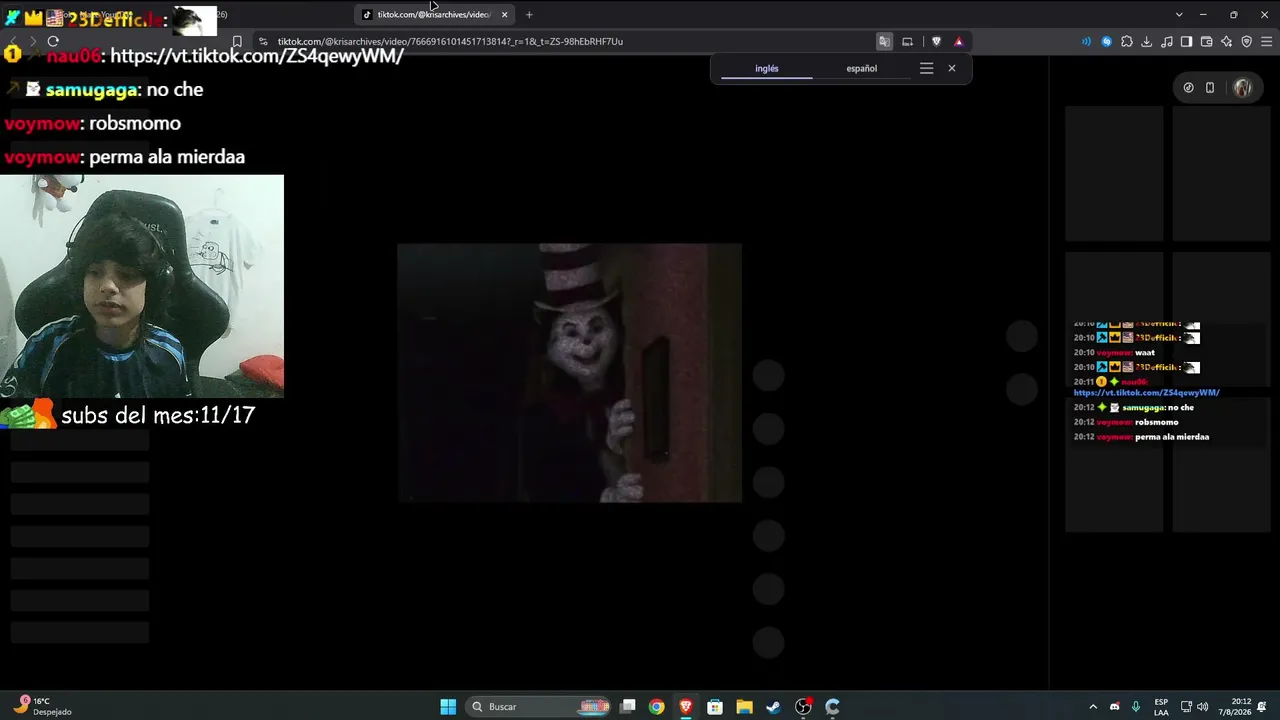Screen dimensions: 1280x720
Task: Open the weather widget showing 16°C
Action: coord(44,707)
